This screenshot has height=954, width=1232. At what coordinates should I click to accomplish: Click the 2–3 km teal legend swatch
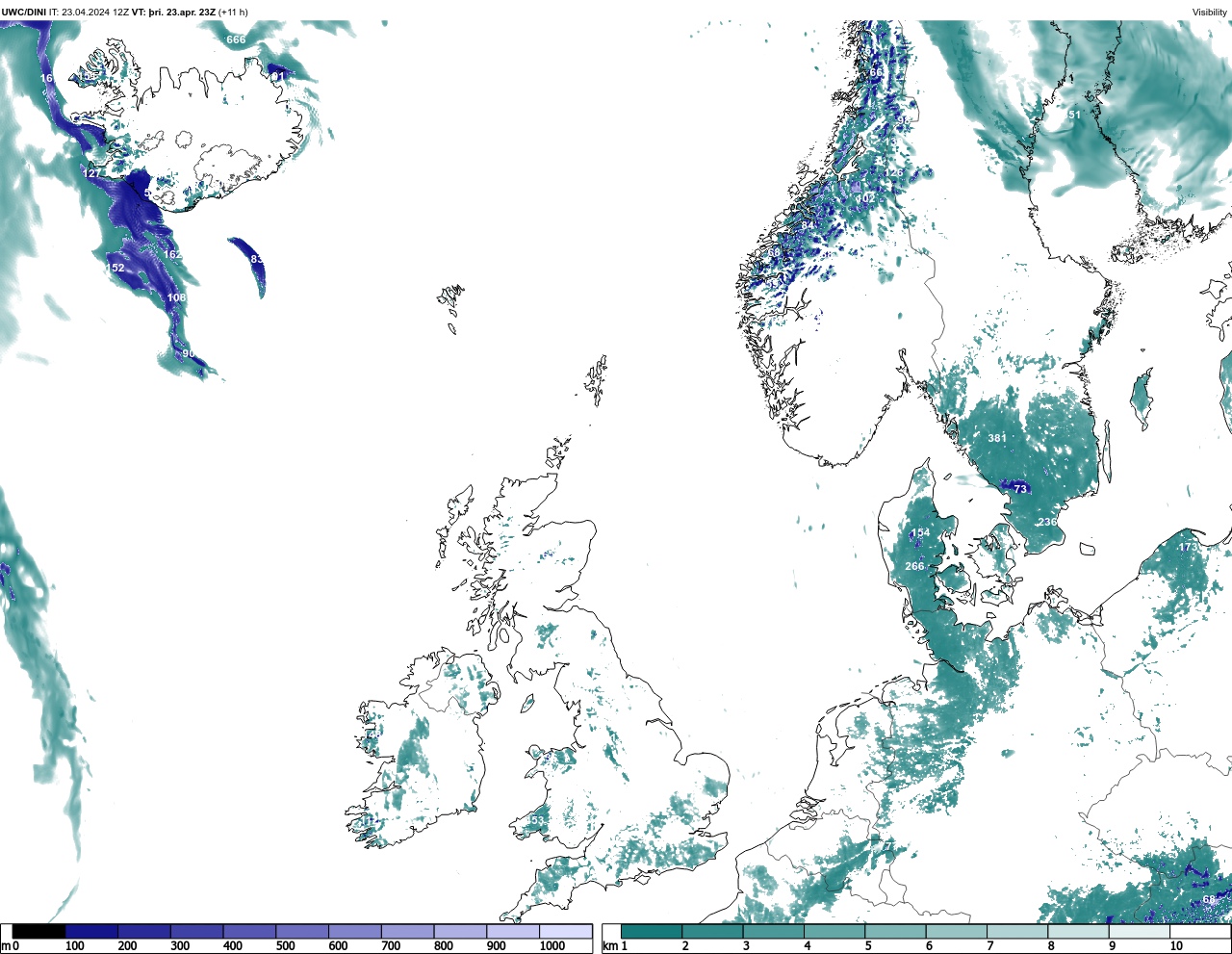coord(712,931)
